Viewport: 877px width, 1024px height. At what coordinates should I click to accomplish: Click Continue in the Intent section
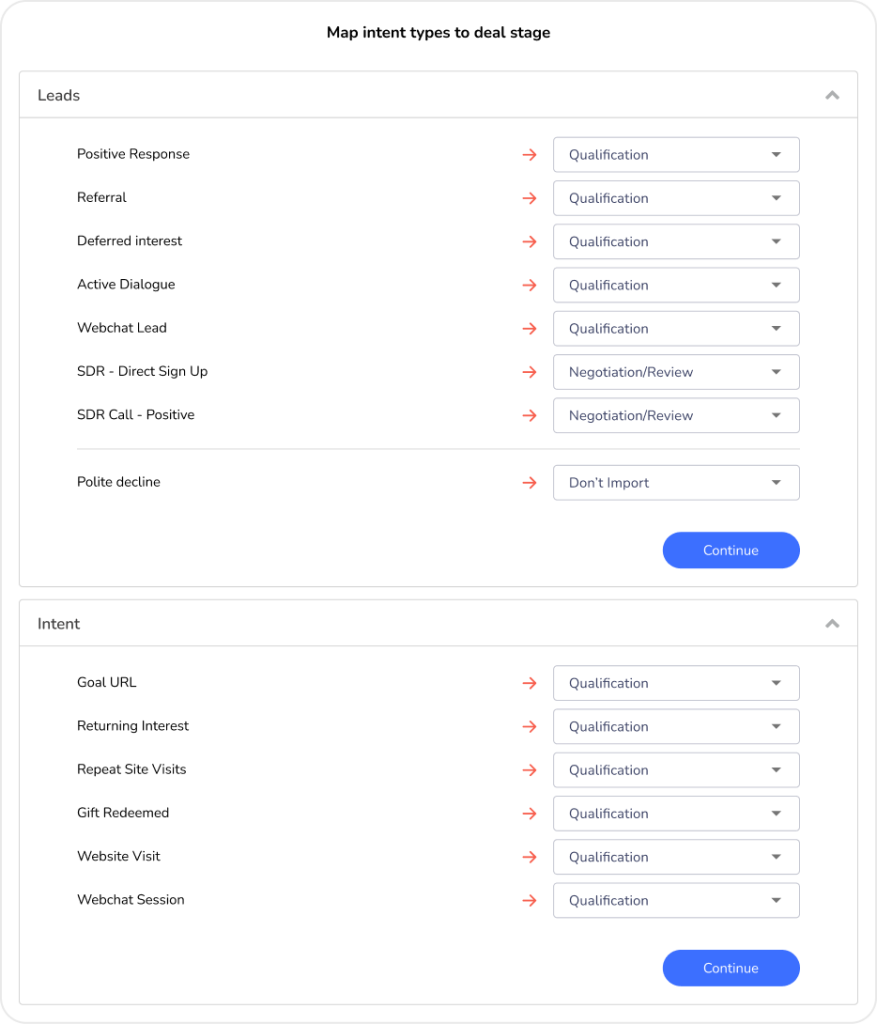pyautogui.click(x=731, y=968)
